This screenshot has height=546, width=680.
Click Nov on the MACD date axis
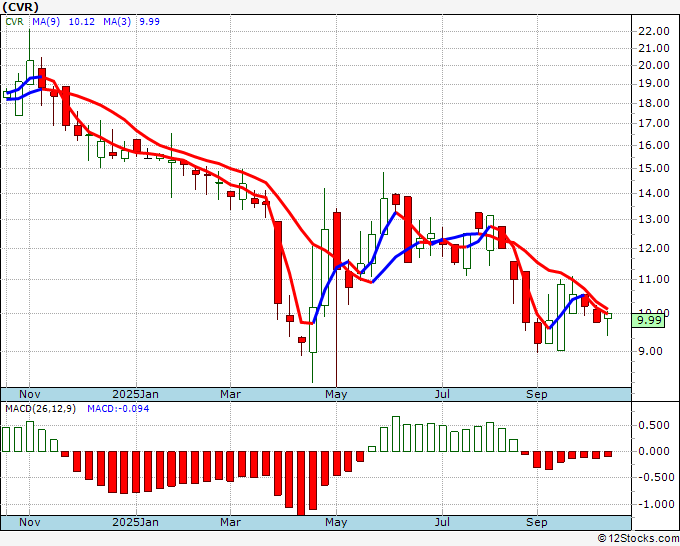[x=29, y=522]
